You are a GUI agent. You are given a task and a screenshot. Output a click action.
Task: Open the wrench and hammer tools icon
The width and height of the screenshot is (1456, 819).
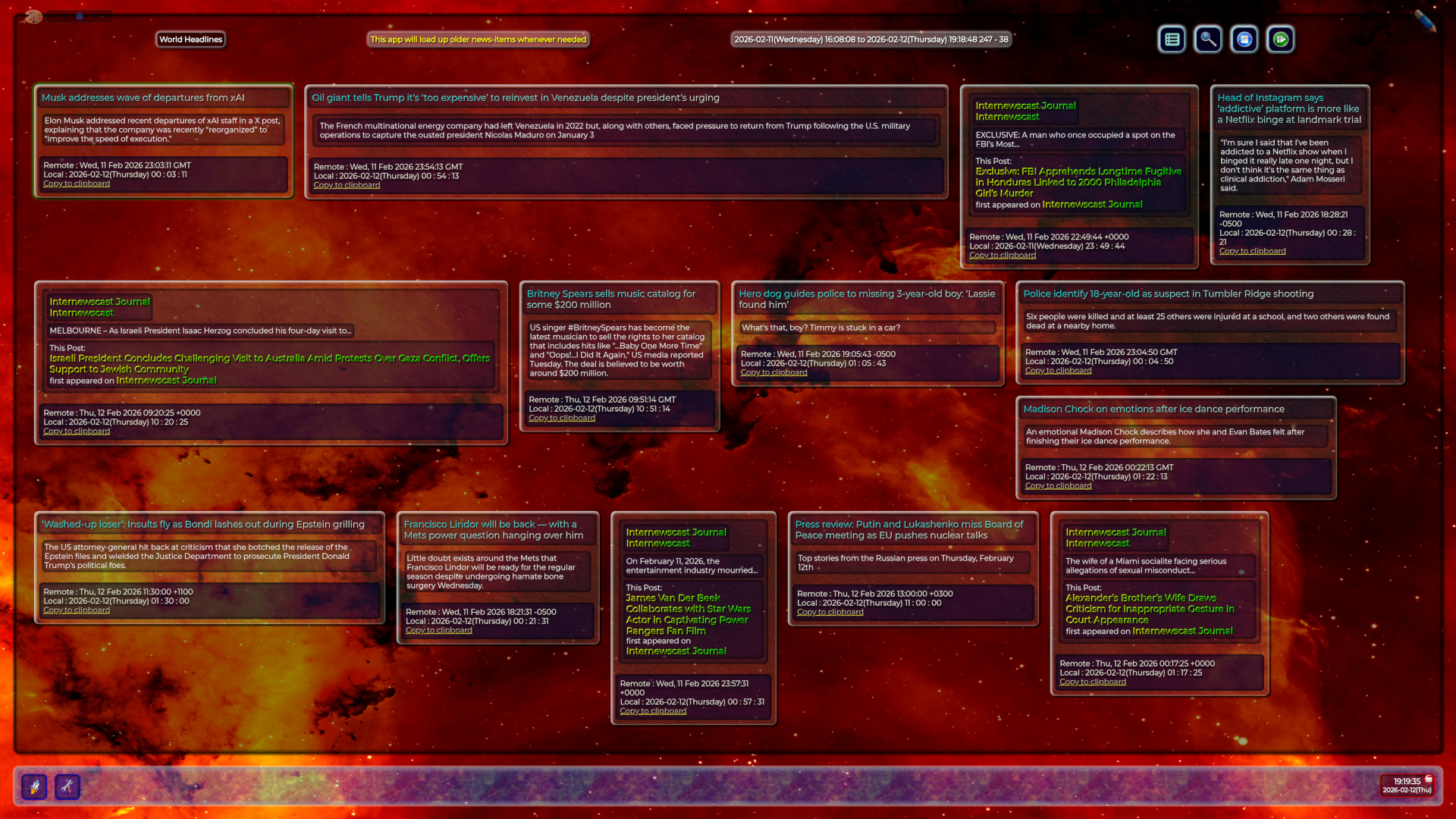(67, 786)
